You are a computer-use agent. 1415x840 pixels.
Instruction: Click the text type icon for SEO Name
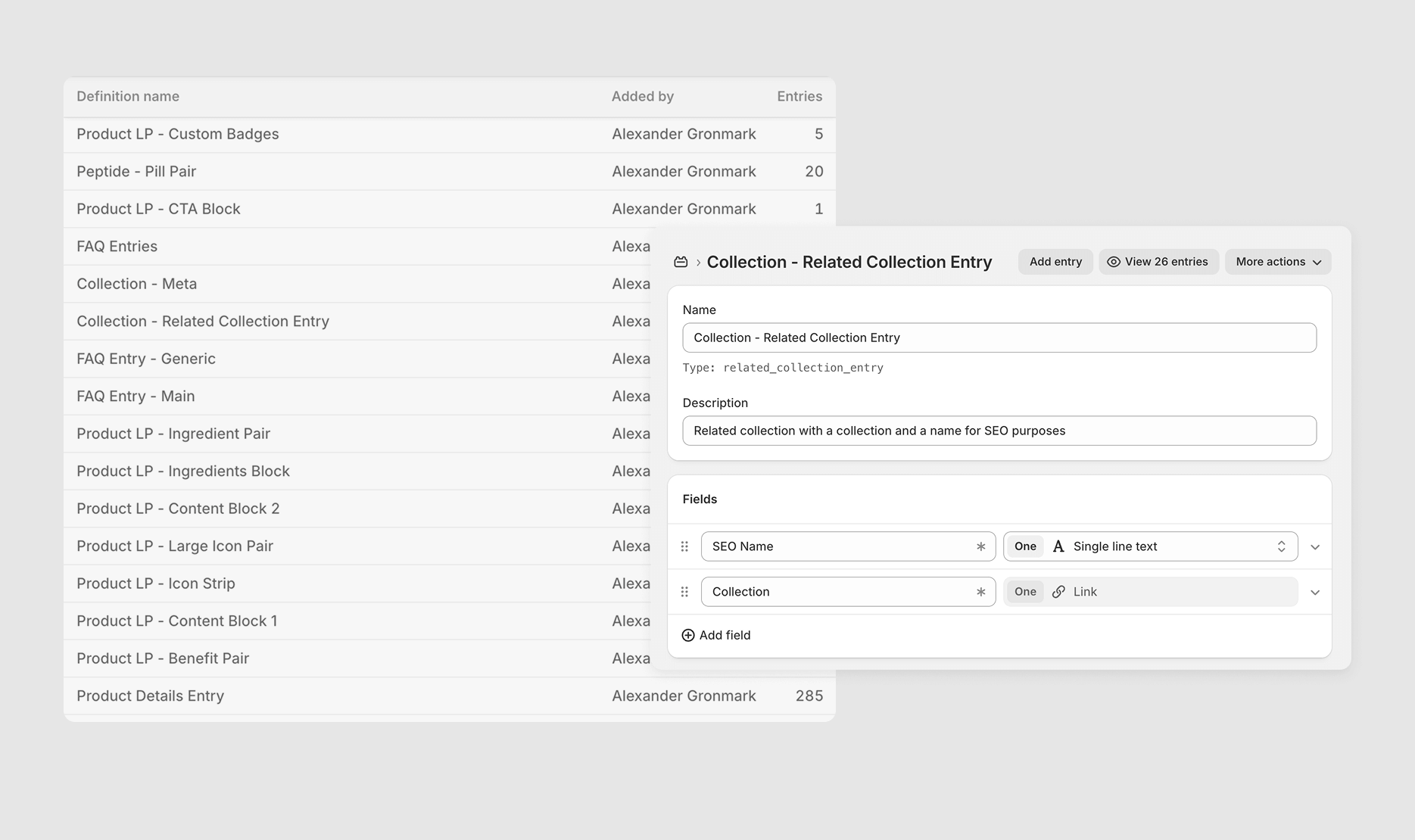coord(1058,546)
